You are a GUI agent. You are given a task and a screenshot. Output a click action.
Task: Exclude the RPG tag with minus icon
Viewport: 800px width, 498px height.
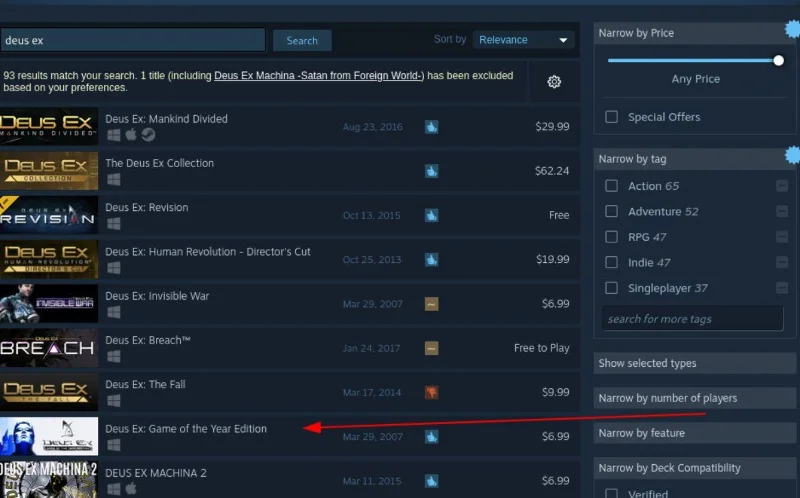click(x=782, y=237)
